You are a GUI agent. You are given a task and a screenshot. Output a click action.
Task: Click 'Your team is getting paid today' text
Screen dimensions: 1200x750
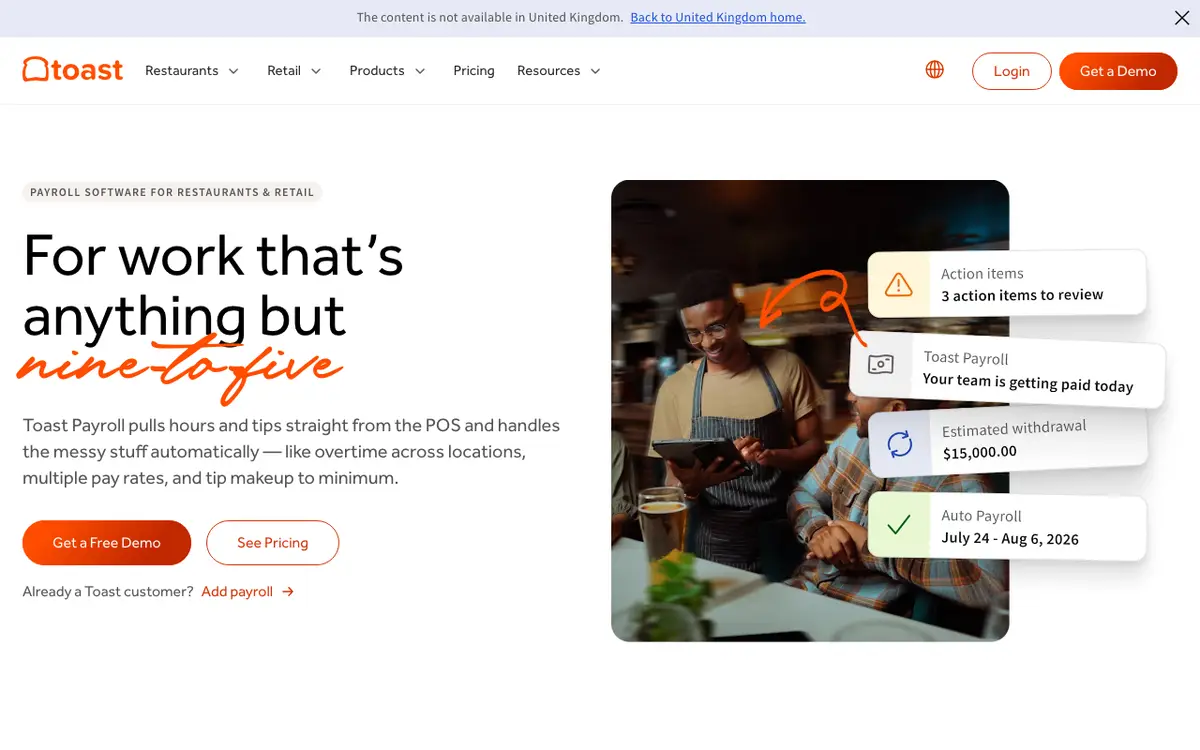(x=1028, y=382)
